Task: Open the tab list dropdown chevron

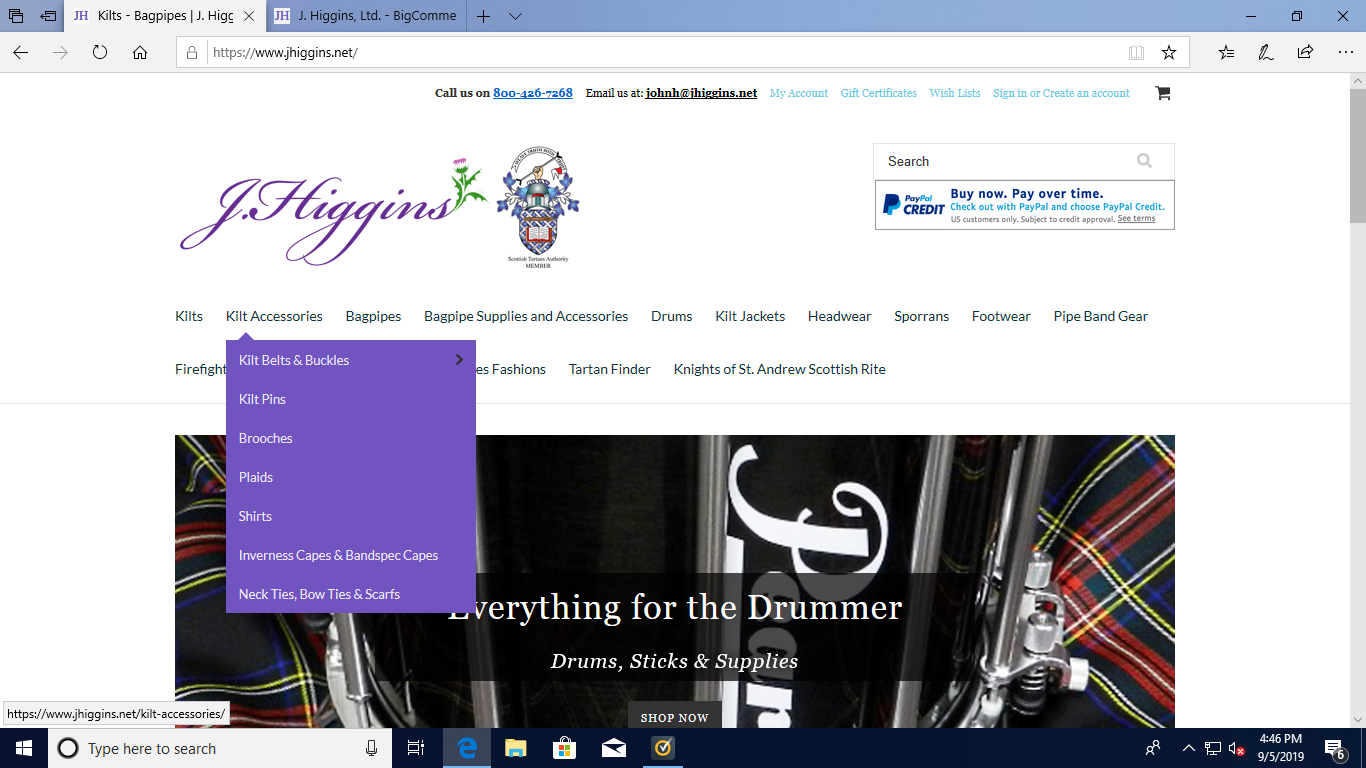Action: tap(515, 16)
